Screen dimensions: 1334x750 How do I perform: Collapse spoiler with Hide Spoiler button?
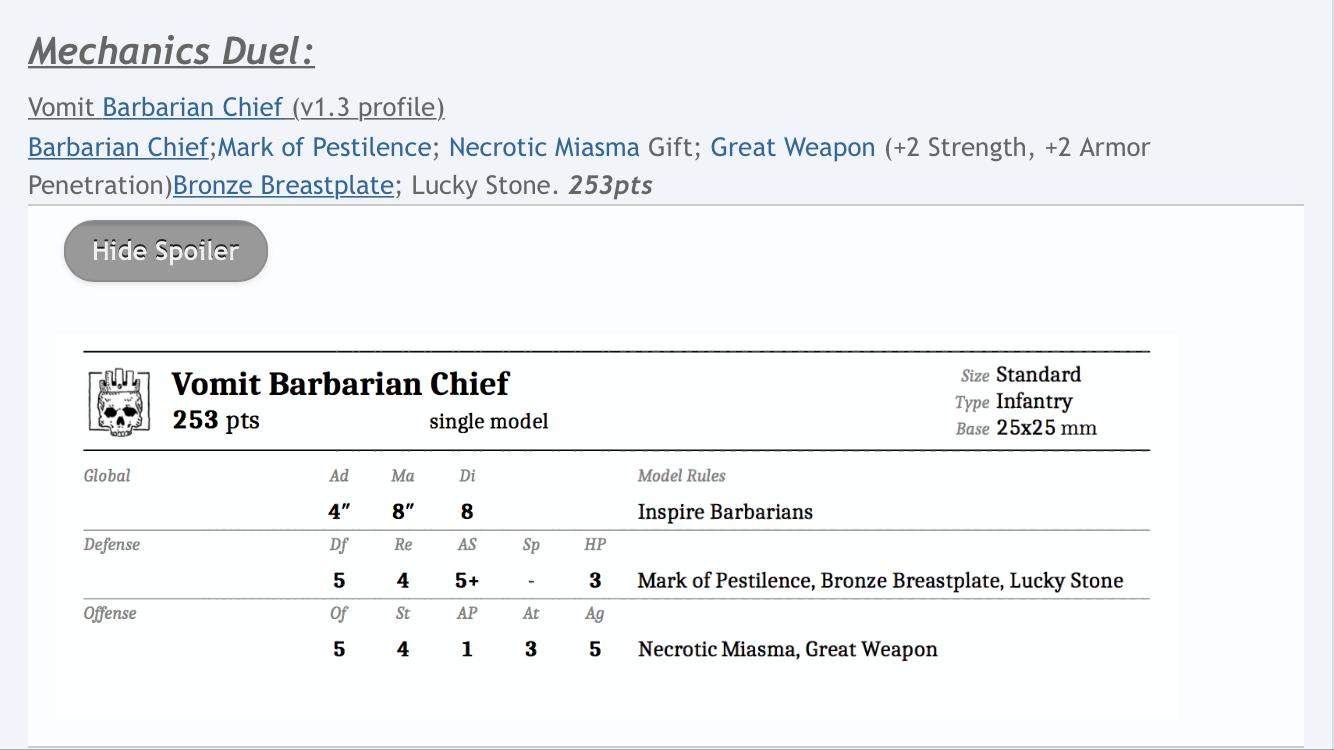(166, 251)
